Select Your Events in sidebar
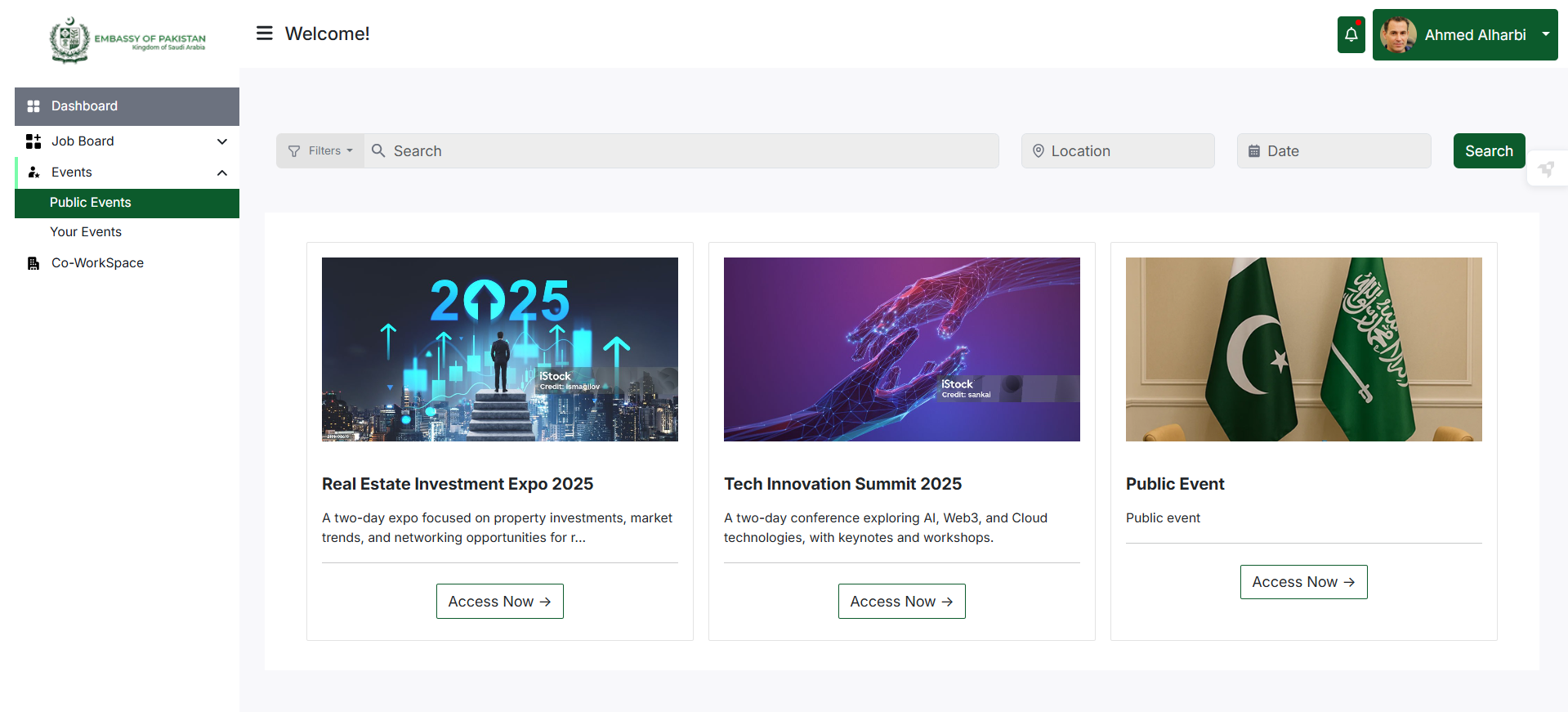 pyautogui.click(x=86, y=232)
